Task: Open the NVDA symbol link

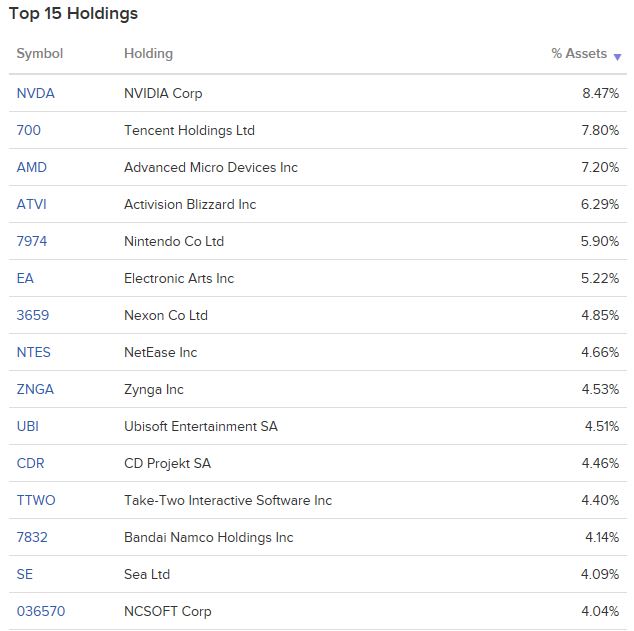Action: pyautogui.click(x=36, y=93)
